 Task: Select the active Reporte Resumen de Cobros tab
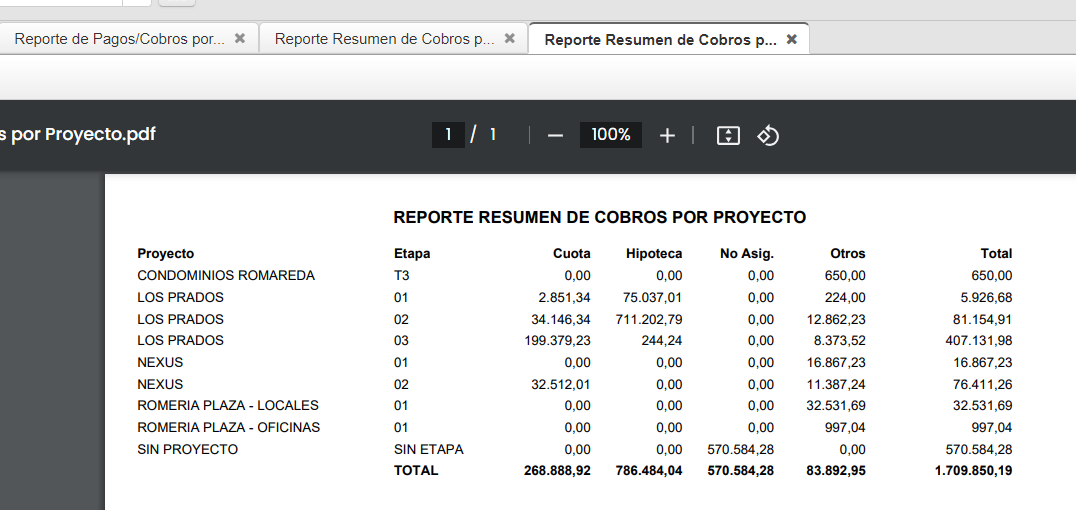tap(660, 40)
